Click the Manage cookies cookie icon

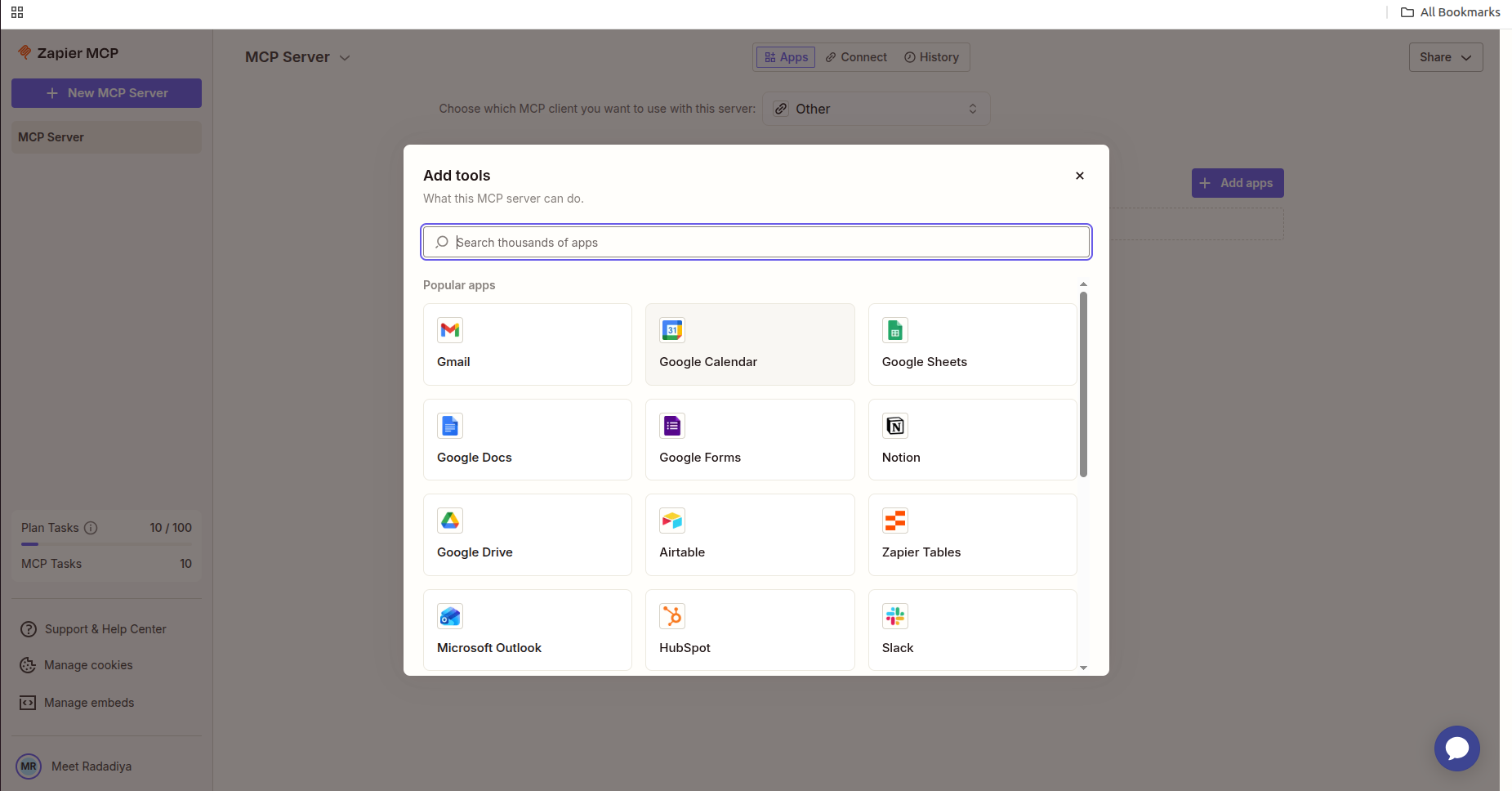(28, 665)
